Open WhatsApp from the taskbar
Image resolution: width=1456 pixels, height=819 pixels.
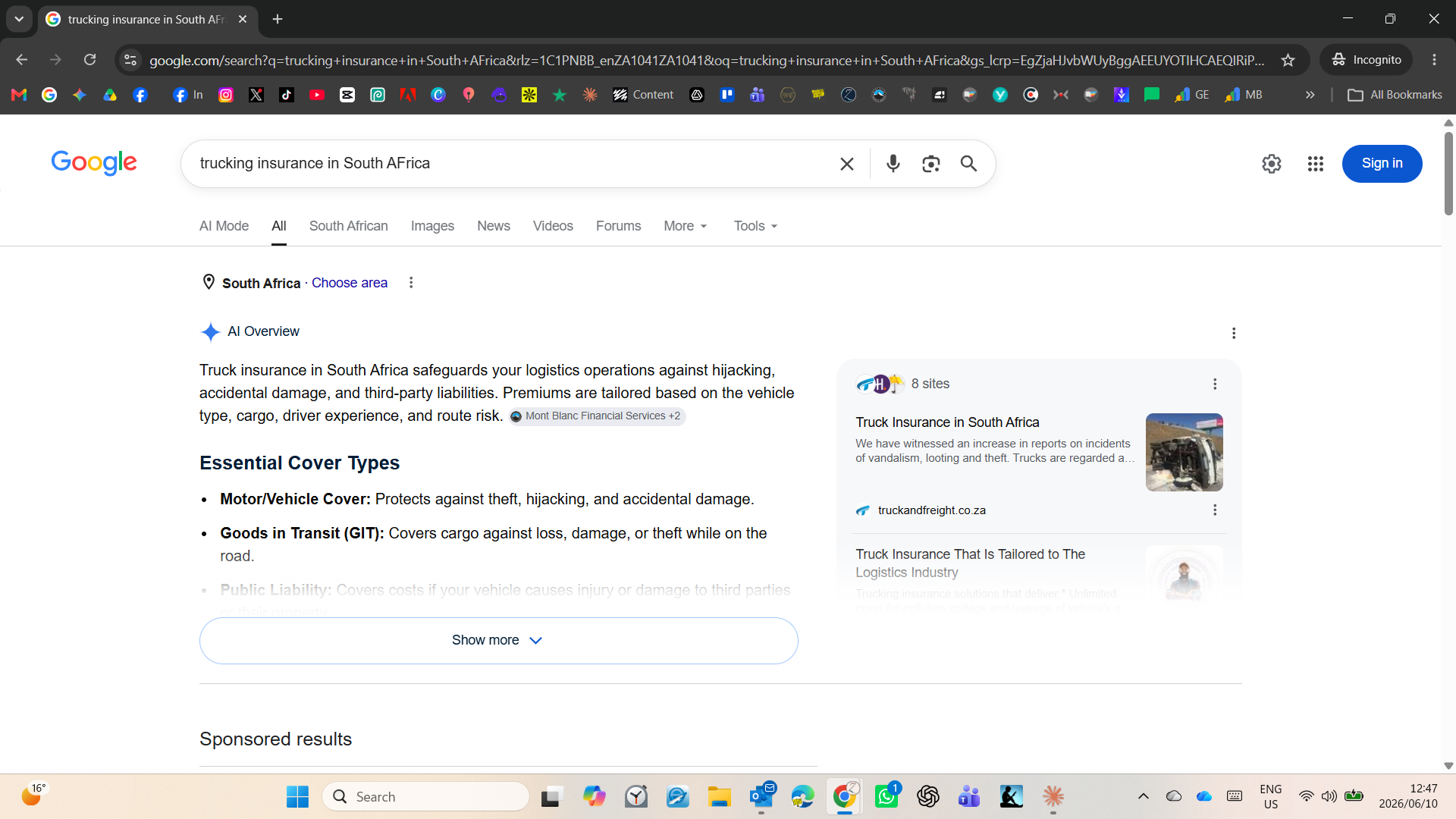pos(886,796)
